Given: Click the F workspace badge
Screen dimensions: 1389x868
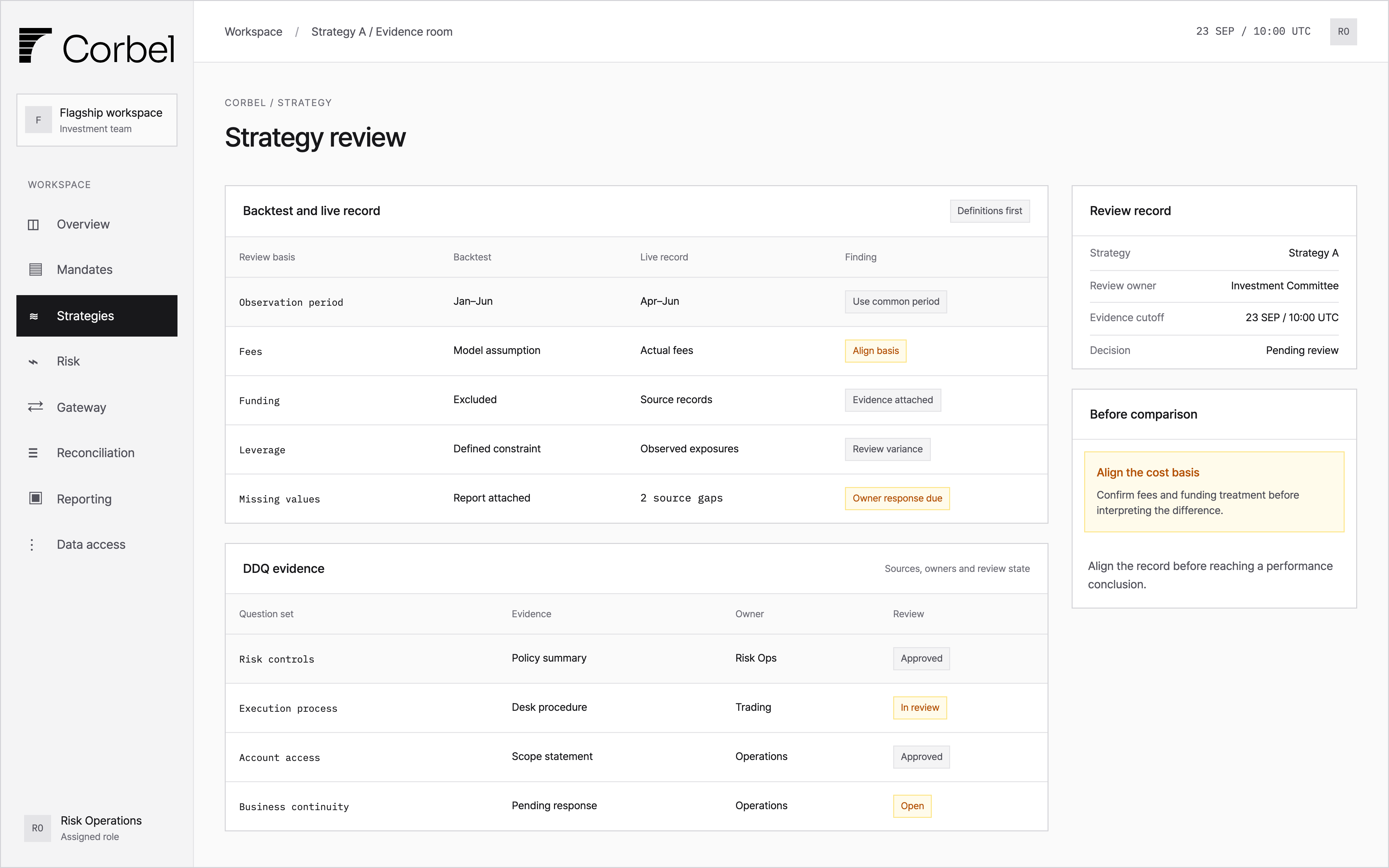Looking at the screenshot, I should 39,120.
